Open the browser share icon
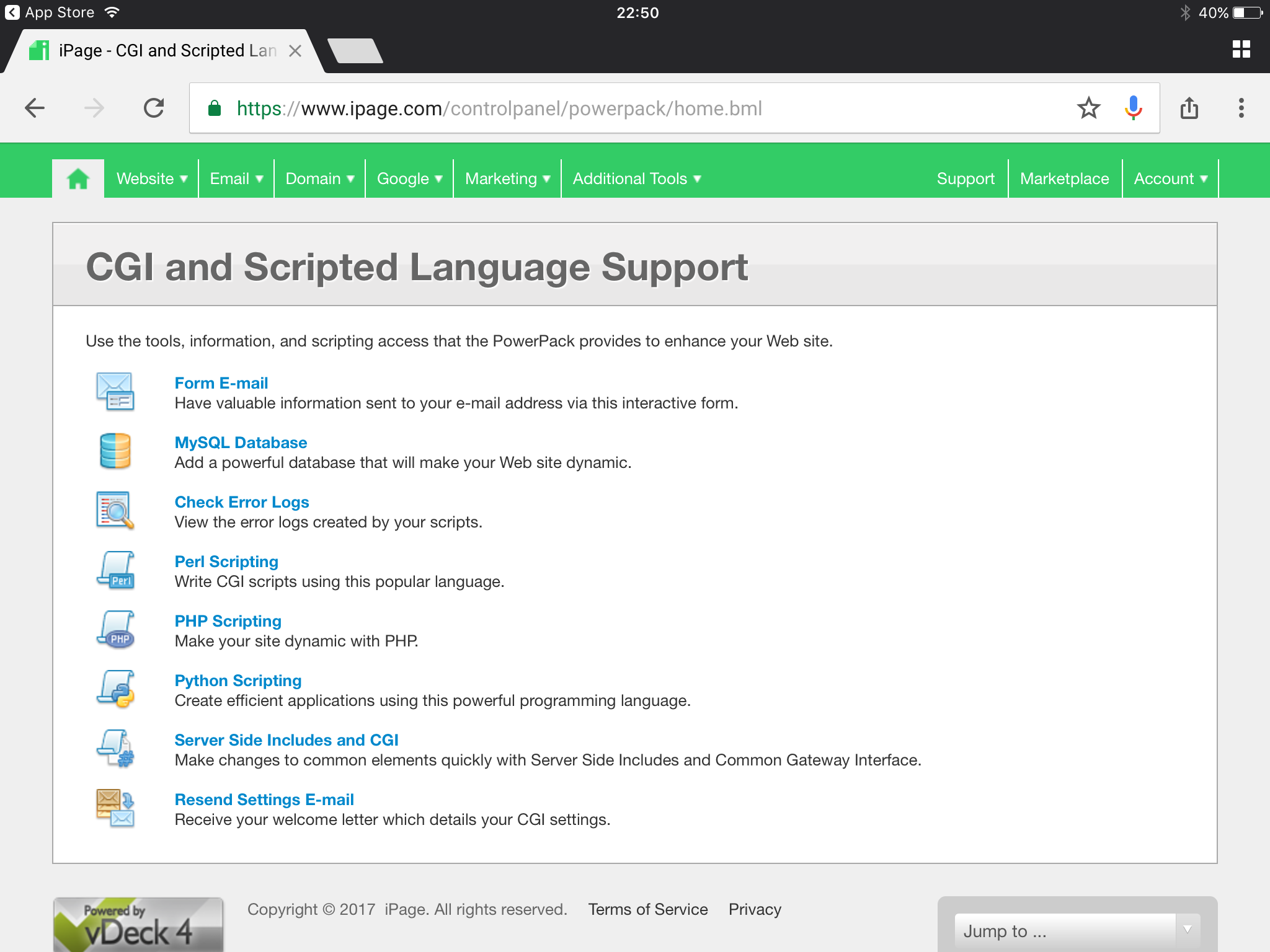Screen dimensions: 1270x952 pyautogui.click(x=1189, y=108)
